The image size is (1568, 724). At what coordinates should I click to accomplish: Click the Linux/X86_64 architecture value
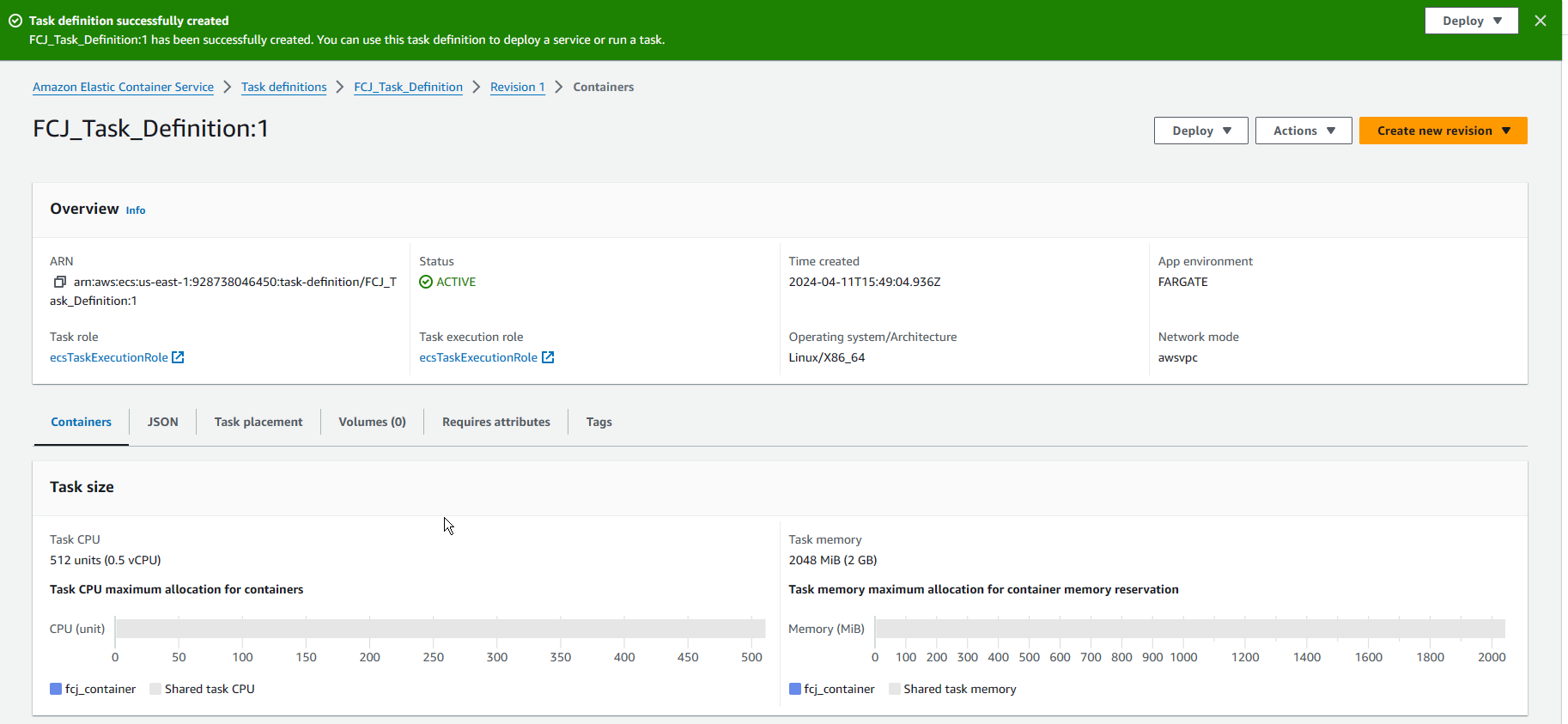[x=827, y=357]
